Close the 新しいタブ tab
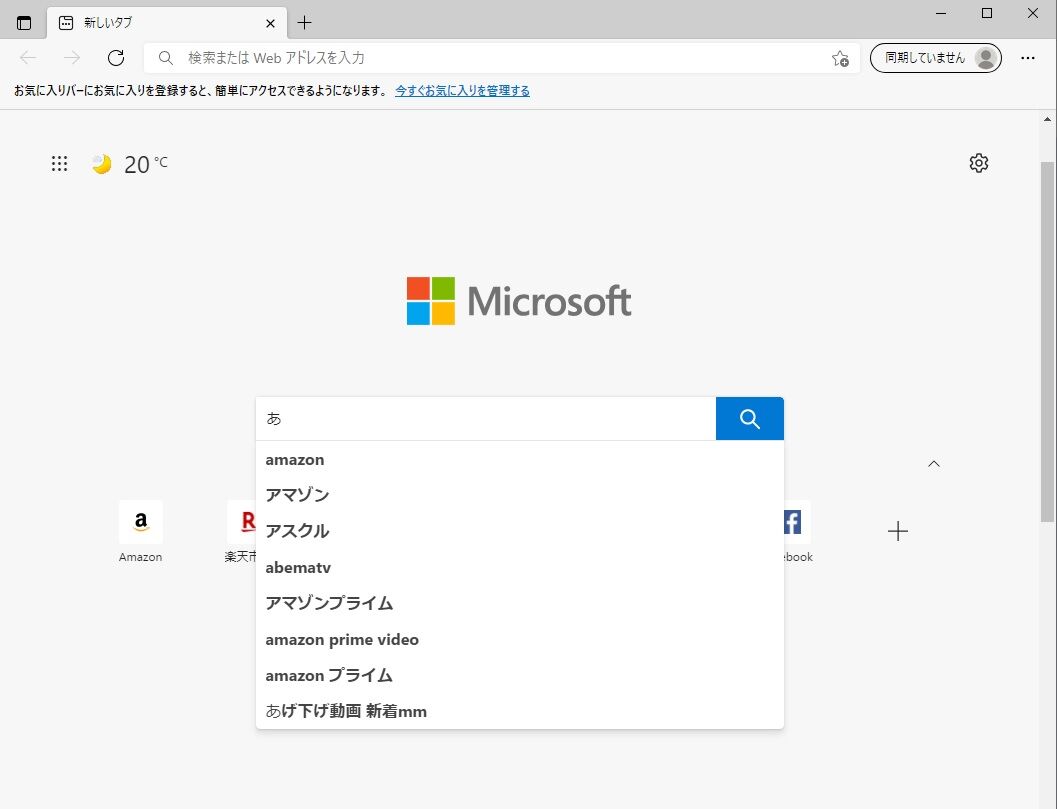Screen dimensions: 1057x809 click(270, 24)
